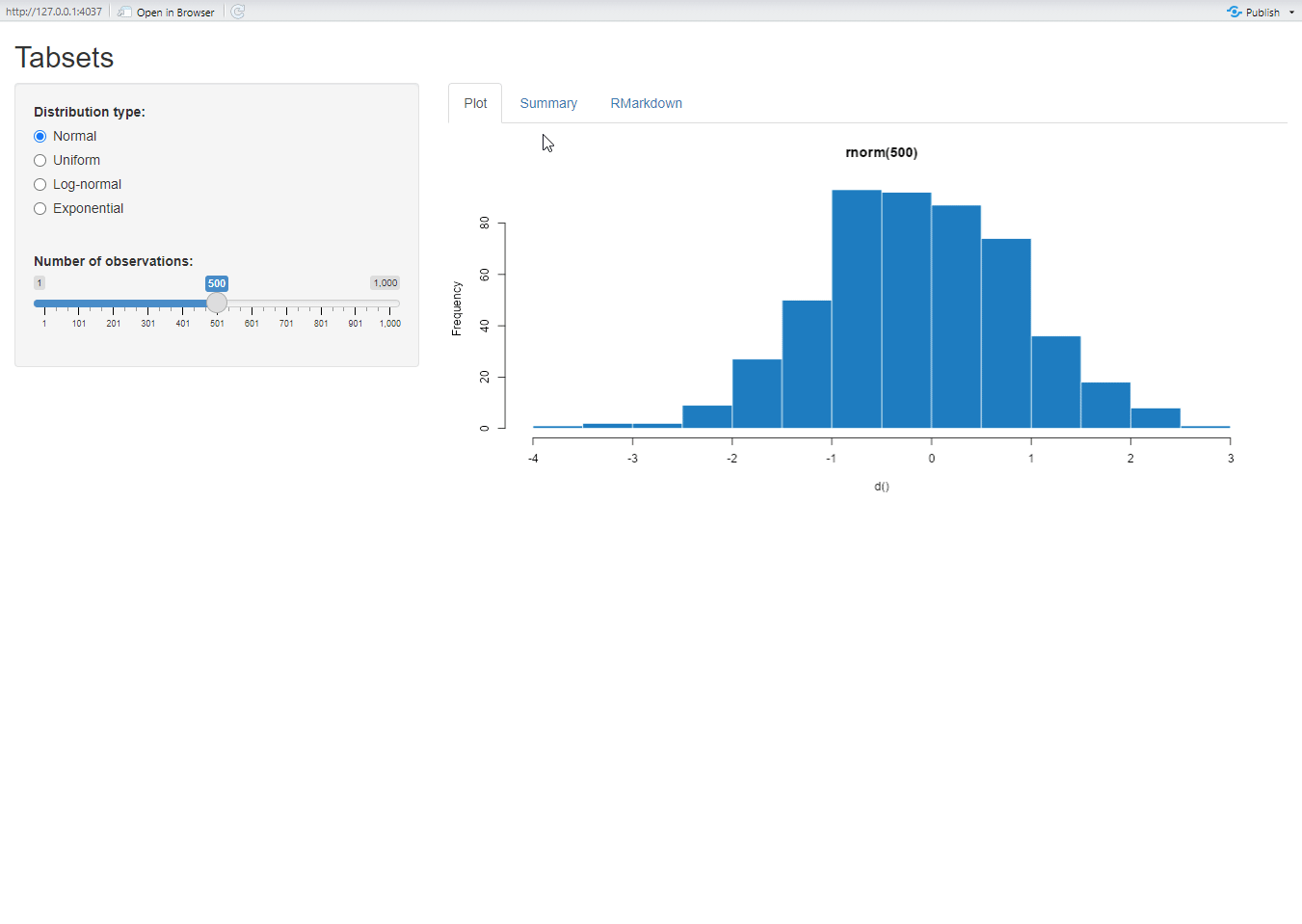The image size is (1302, 924).
Task: Select the Exponential distribution radio button
Action: 40,209
